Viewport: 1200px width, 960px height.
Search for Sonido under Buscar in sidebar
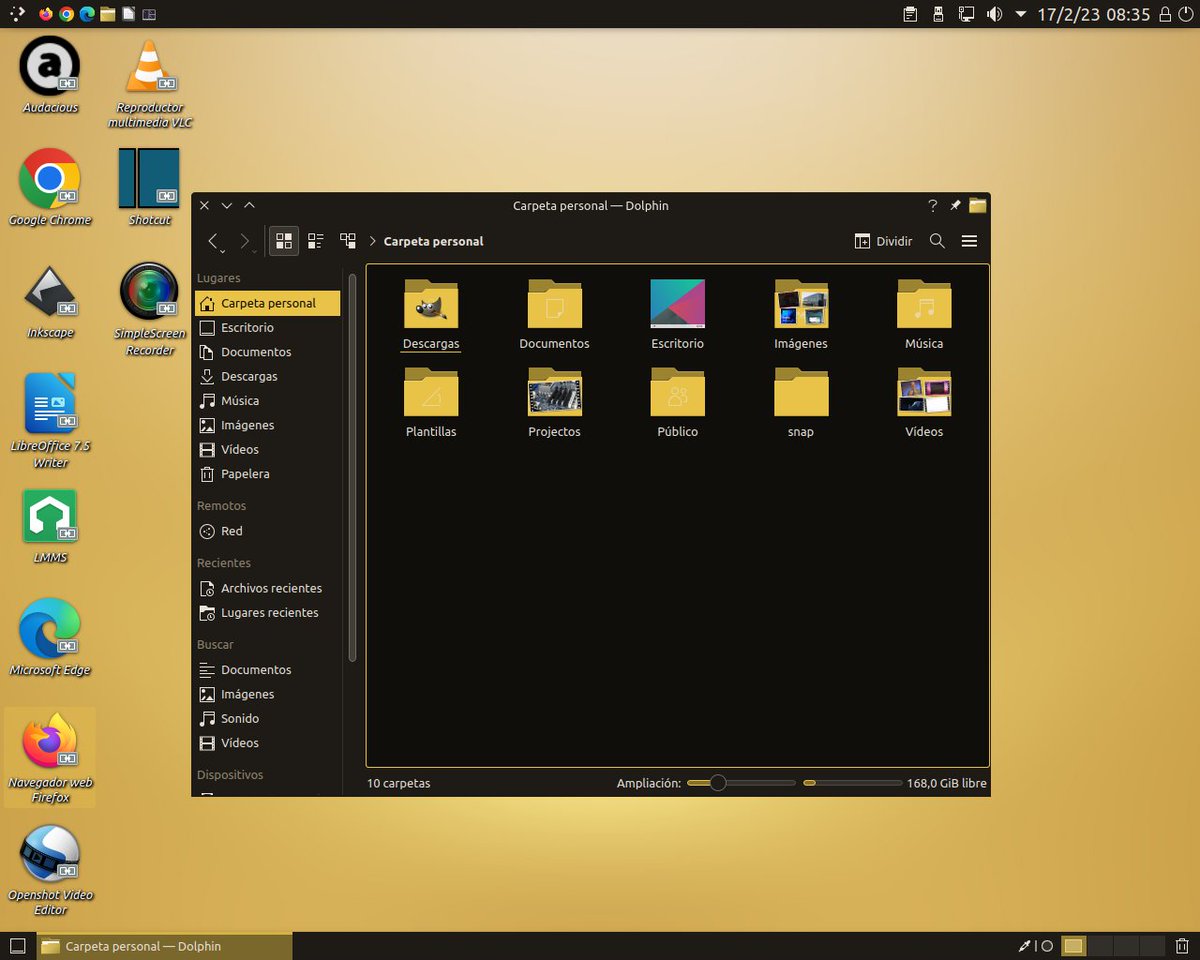pyautogui.click(x=267, y=719)
